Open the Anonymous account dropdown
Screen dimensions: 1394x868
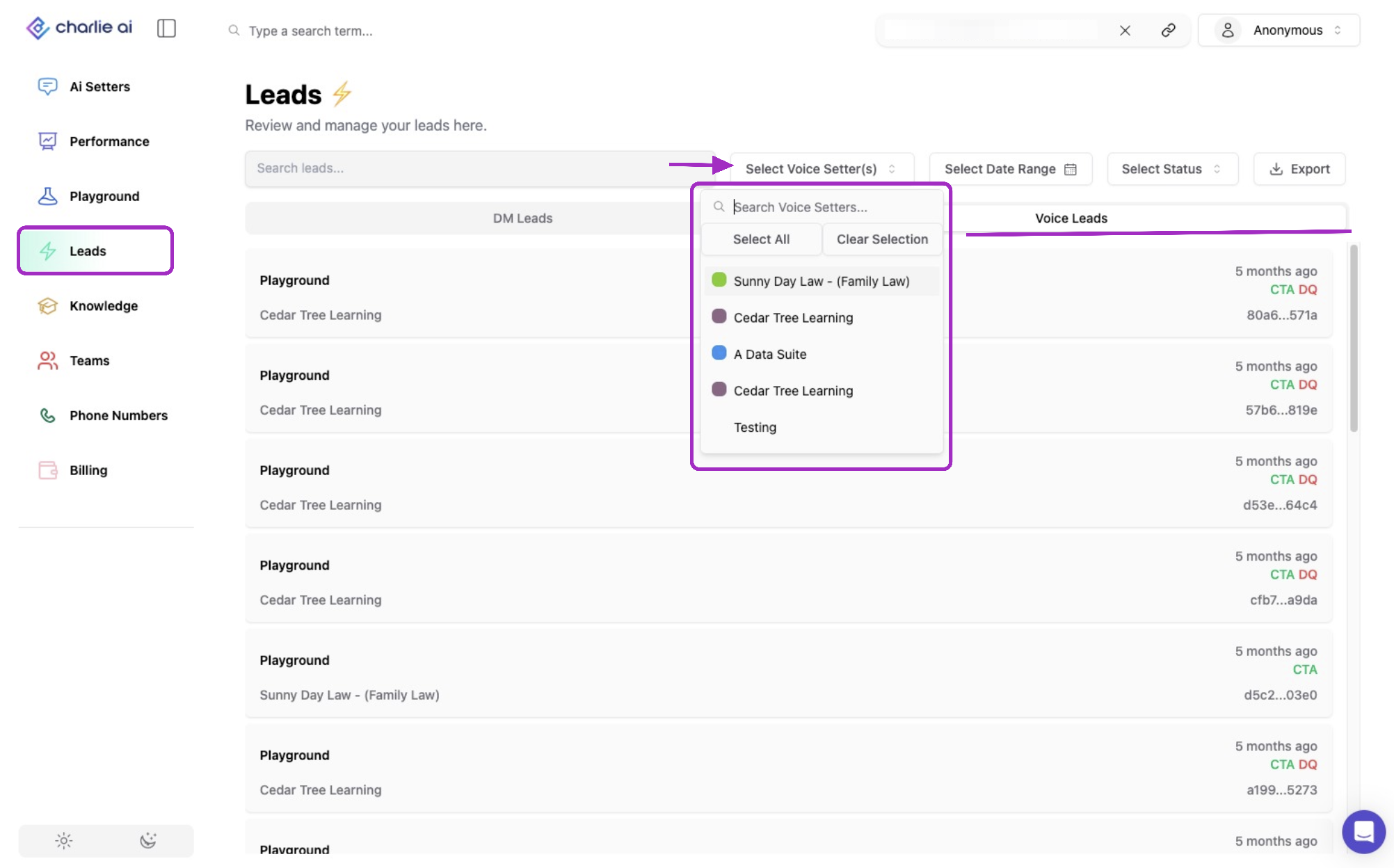point(1279,30)
